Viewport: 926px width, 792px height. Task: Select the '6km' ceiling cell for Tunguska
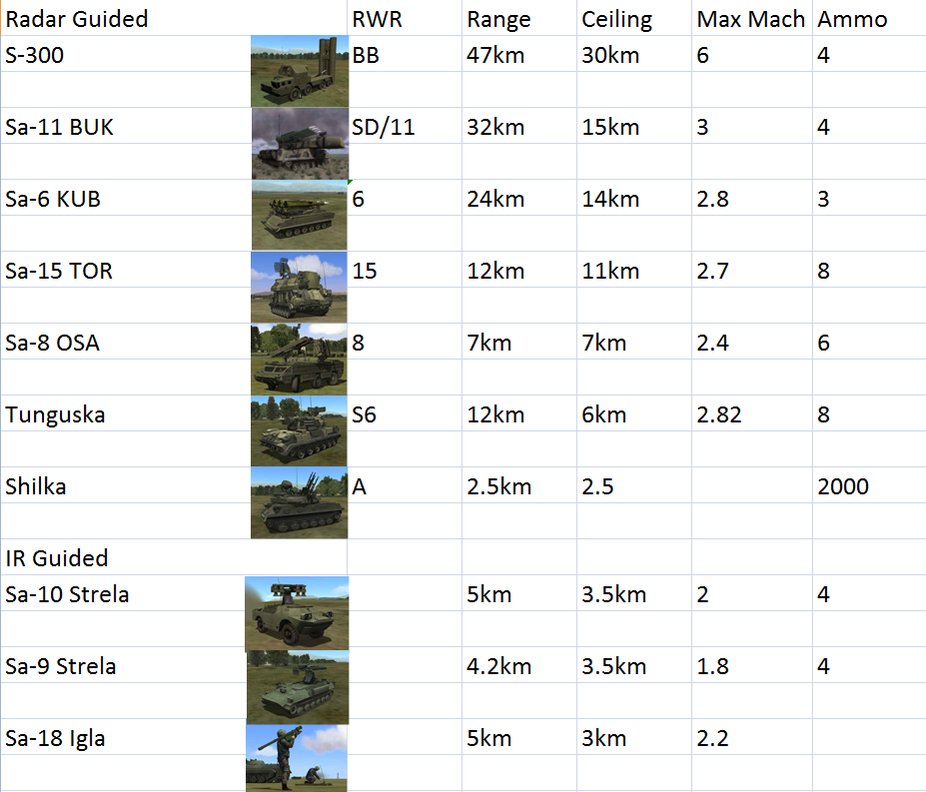[x=634, y=415]
